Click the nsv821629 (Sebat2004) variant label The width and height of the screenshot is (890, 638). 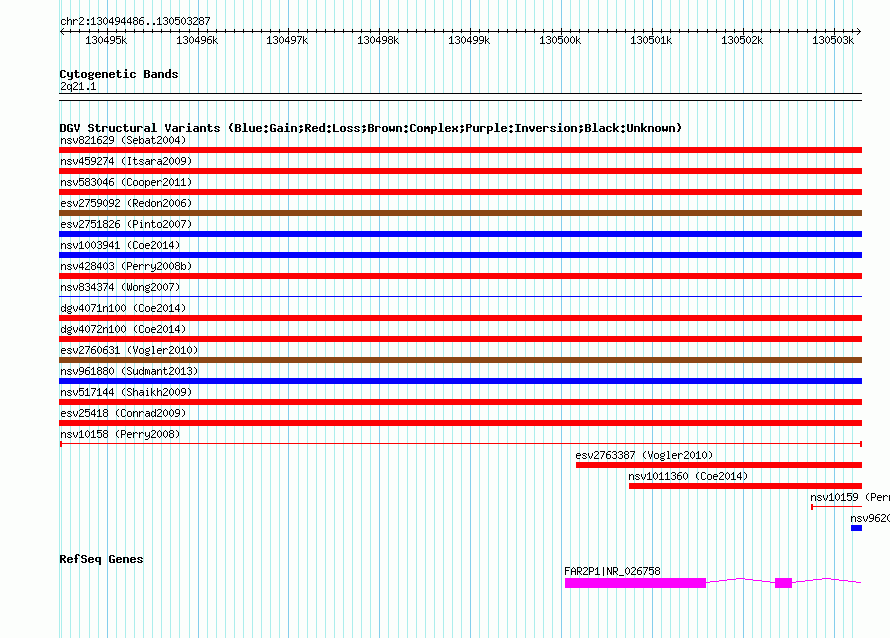[123, 140]
